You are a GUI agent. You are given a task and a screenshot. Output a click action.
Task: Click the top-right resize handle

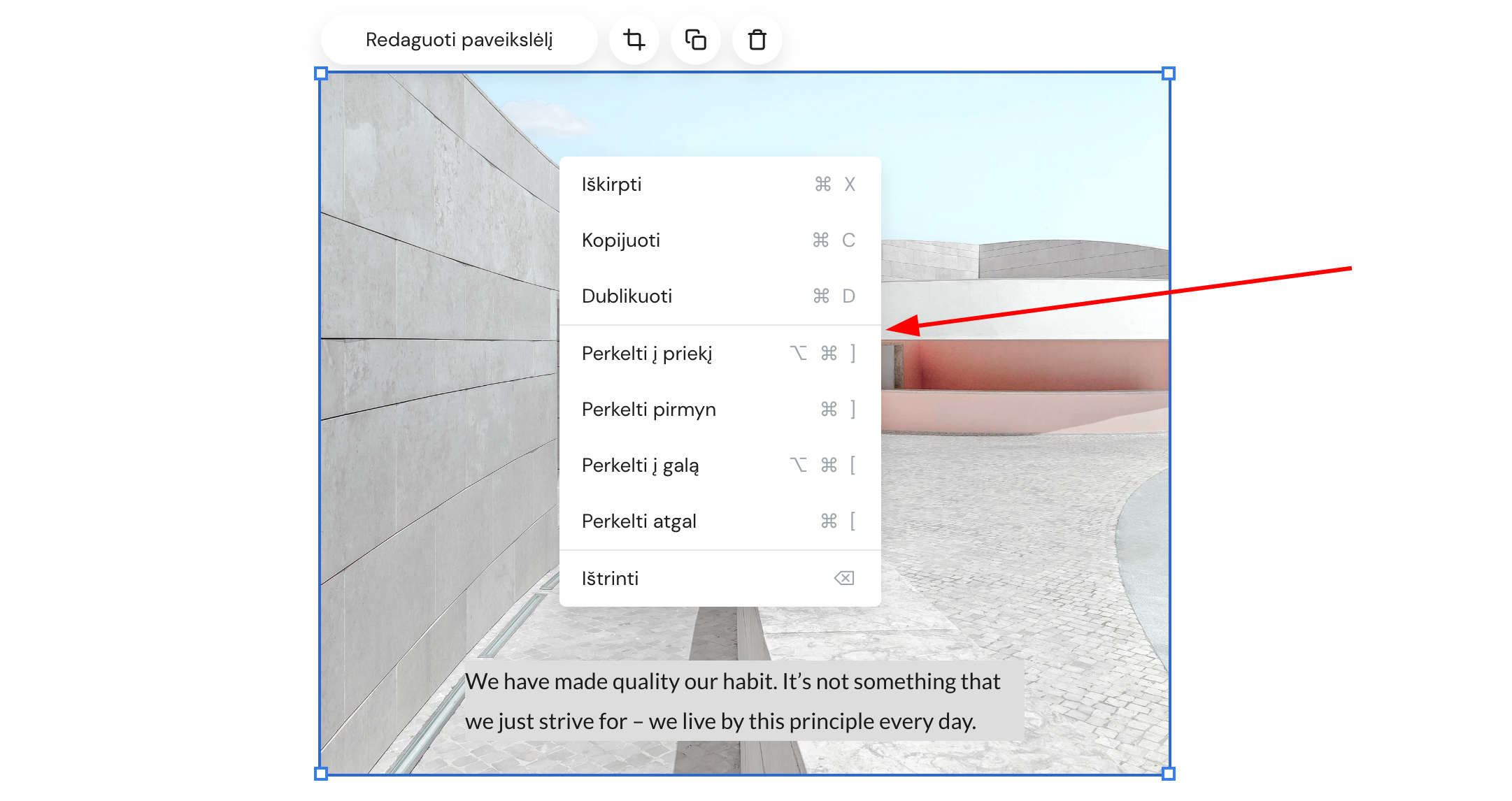click(1168, 73)
